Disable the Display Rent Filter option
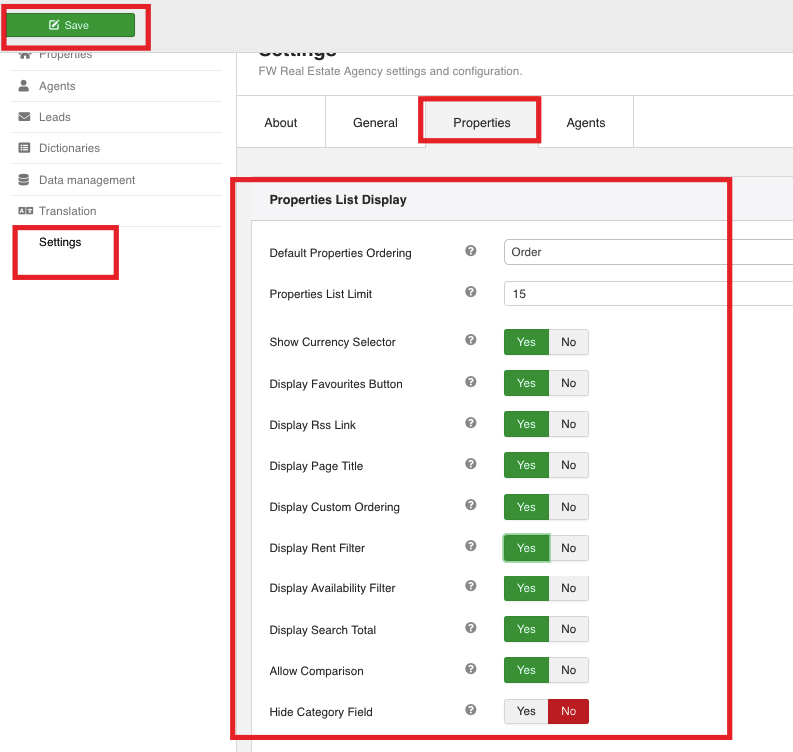The width and height of the screenshot is (793, 752). (x=568, y=548)
